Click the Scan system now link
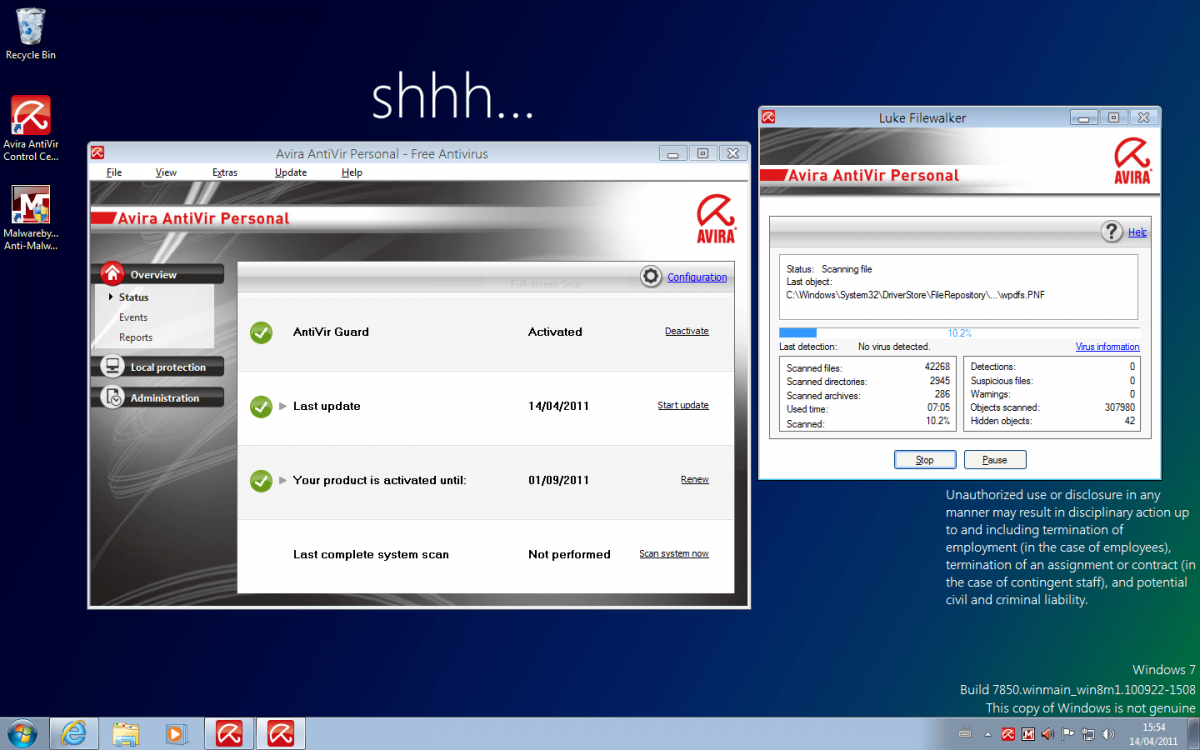Image resolution: width=1200 pixels, height=750 pixels. pyautogui.click(x=674, y=553)
